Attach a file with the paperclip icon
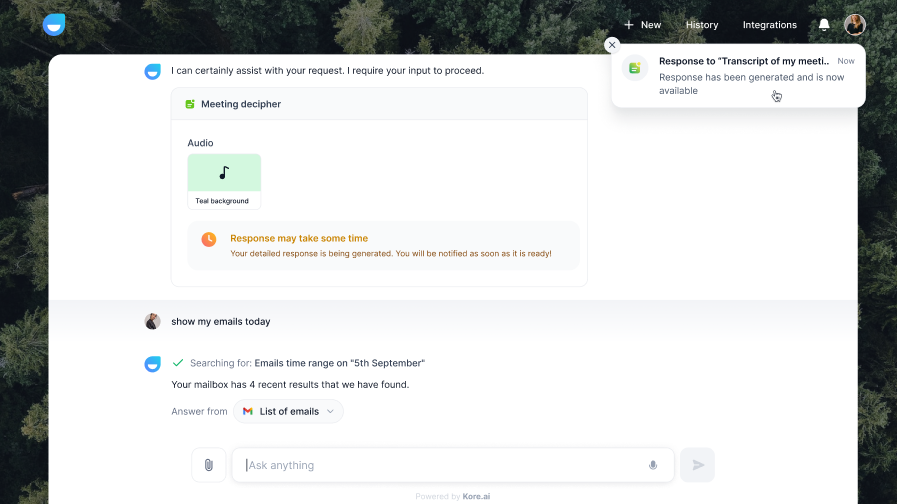 click(x=209, y=465)
